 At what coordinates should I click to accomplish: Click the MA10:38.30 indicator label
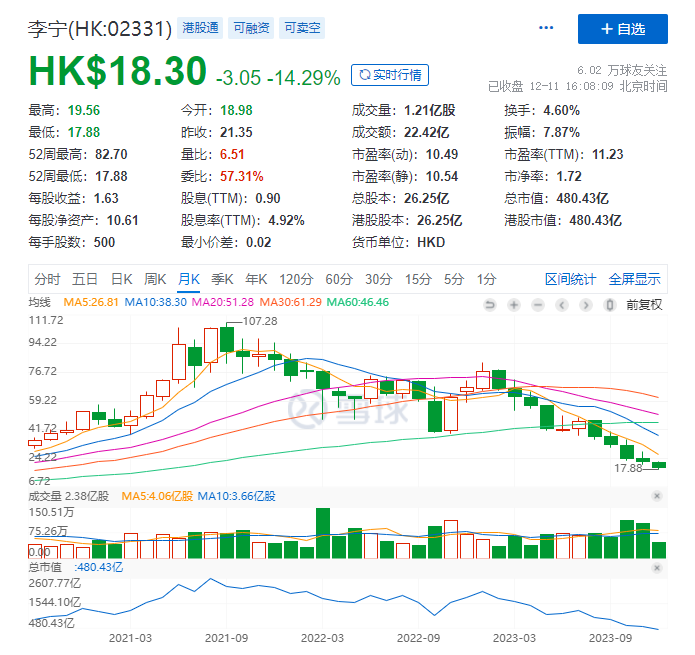(156, 302)
